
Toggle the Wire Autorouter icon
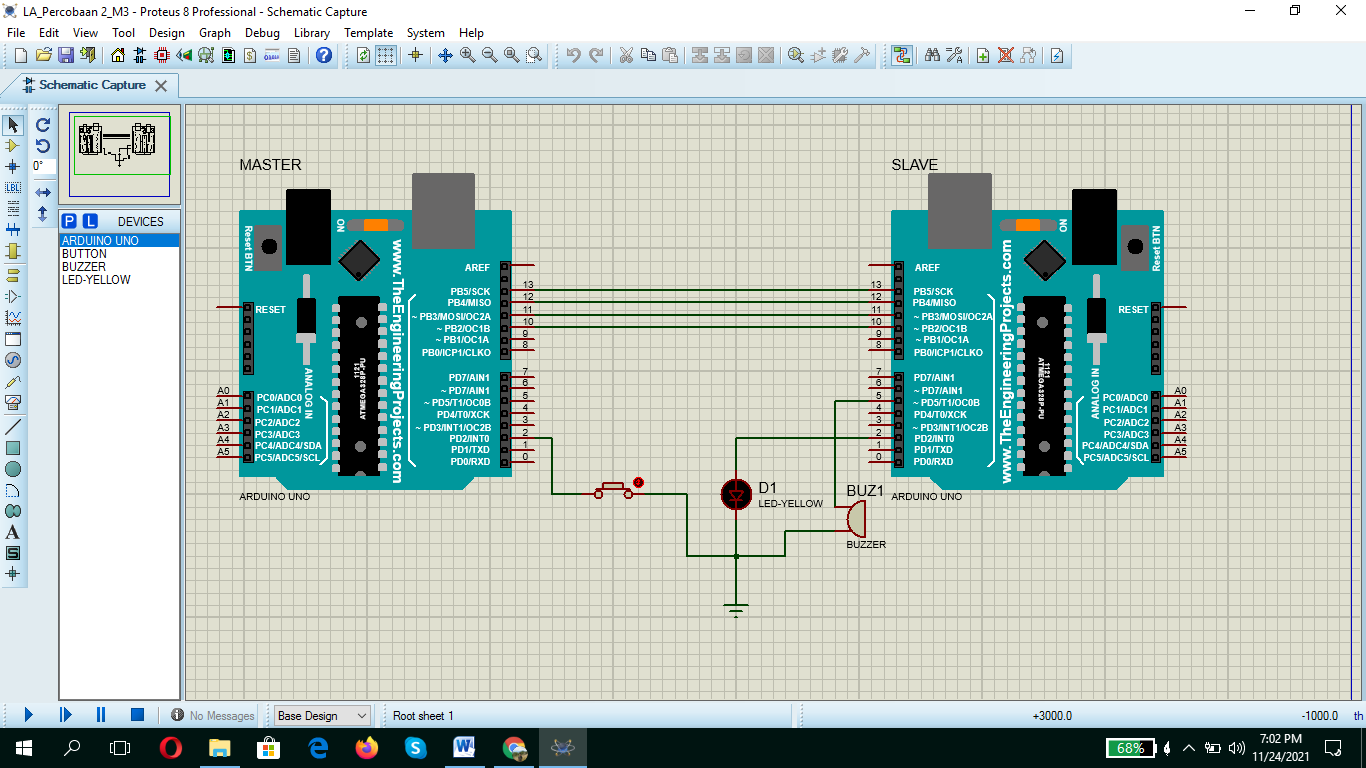coord(902,55)
